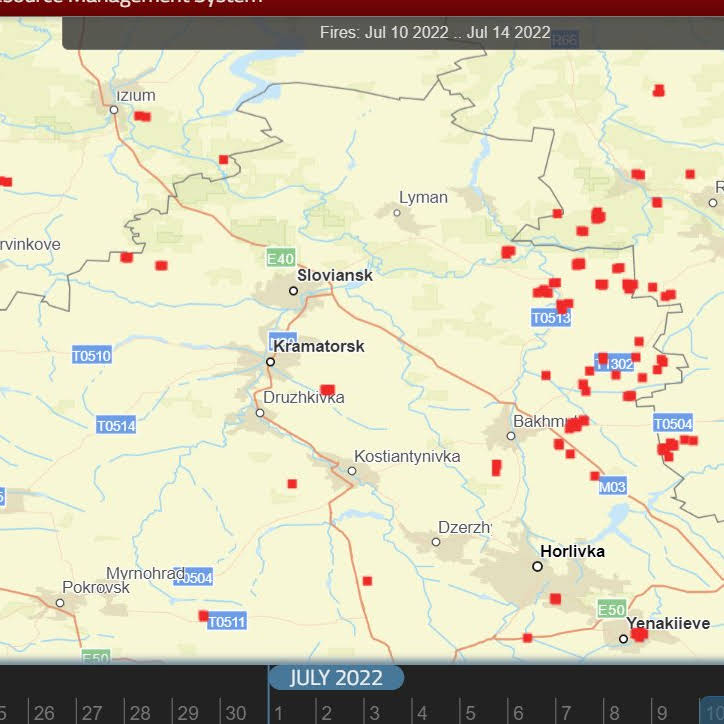Select fire marker covering the T1302 shield

pyautogui.click(x=603, y=359)
